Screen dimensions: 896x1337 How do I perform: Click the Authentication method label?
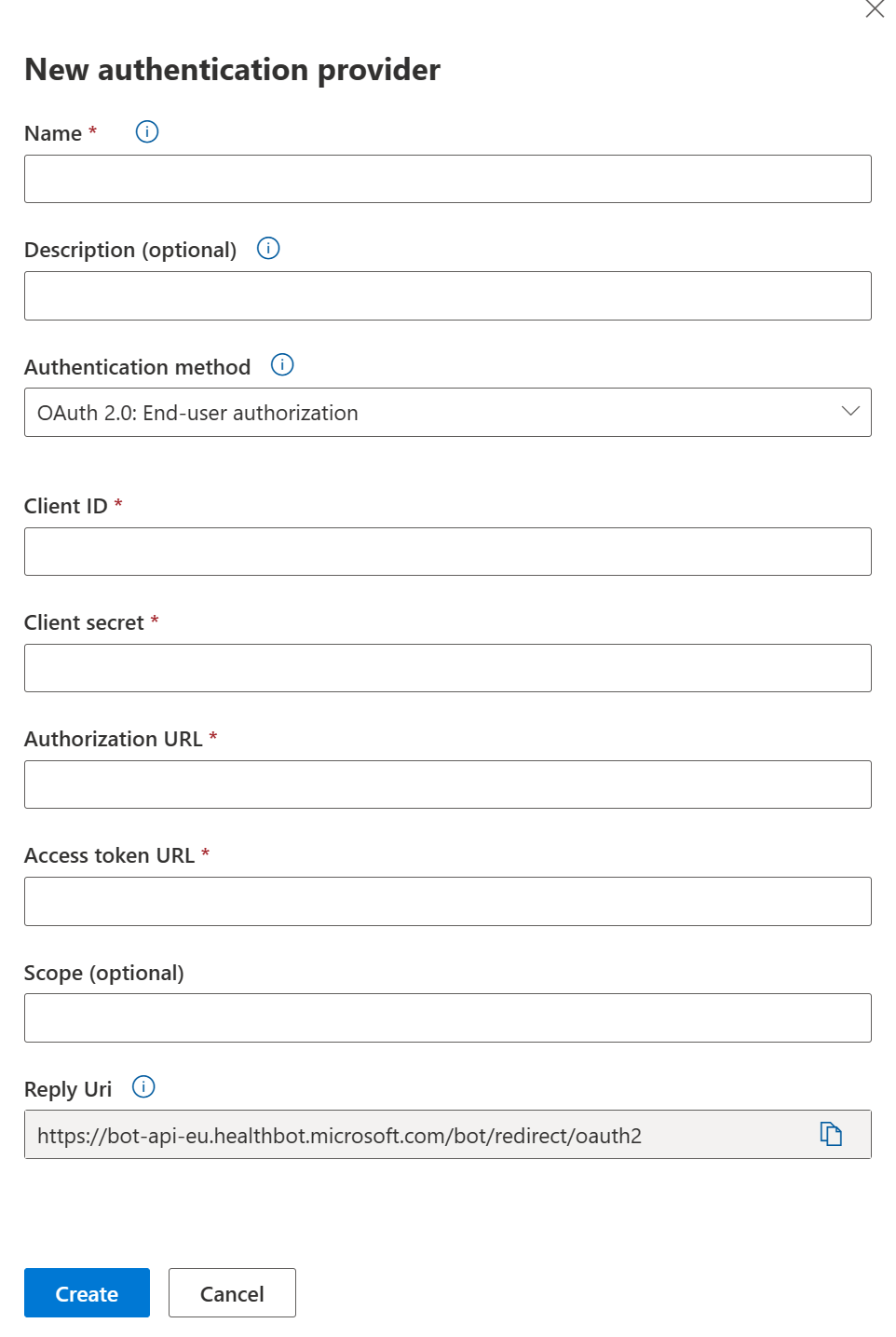click(x=138, y=367)
